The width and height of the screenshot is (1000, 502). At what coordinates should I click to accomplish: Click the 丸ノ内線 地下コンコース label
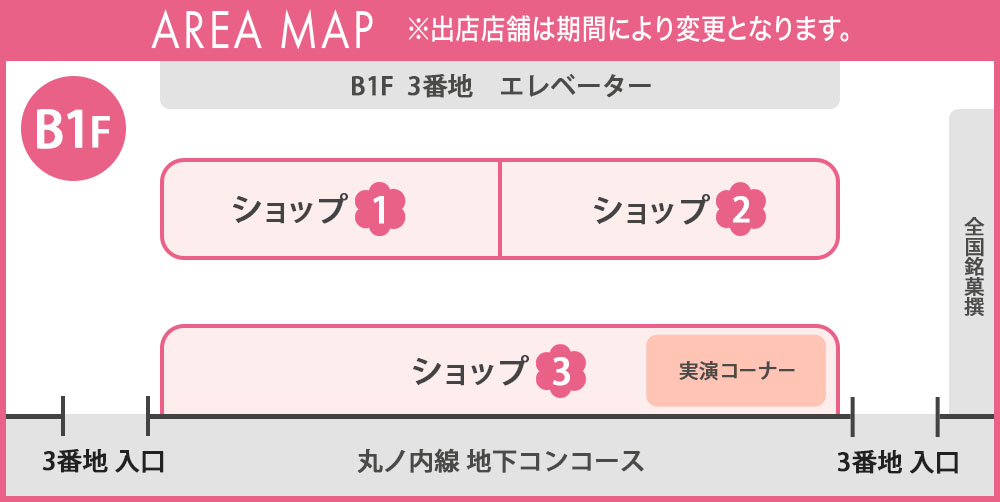[500, 462]
